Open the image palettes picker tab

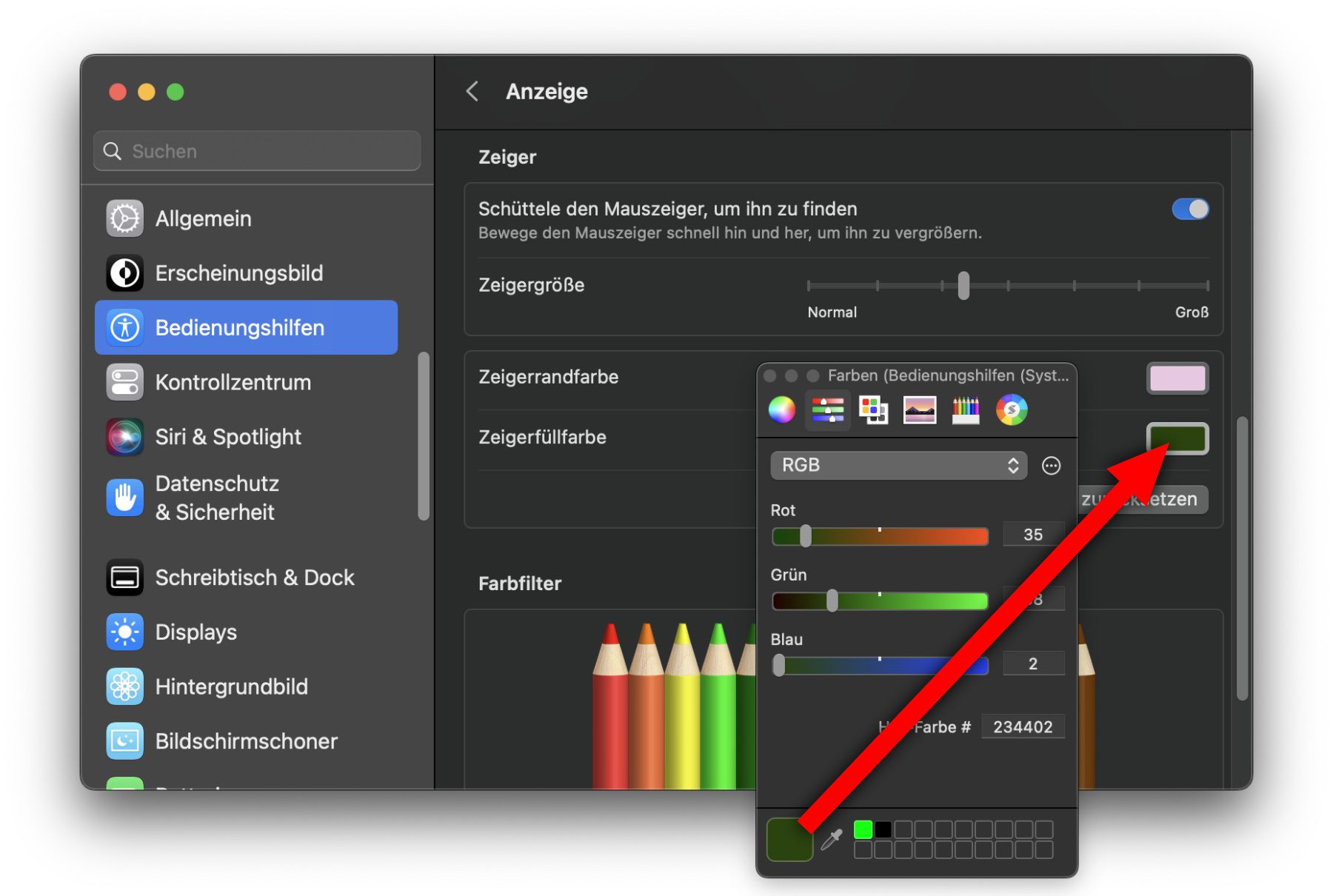pos(920,409)
